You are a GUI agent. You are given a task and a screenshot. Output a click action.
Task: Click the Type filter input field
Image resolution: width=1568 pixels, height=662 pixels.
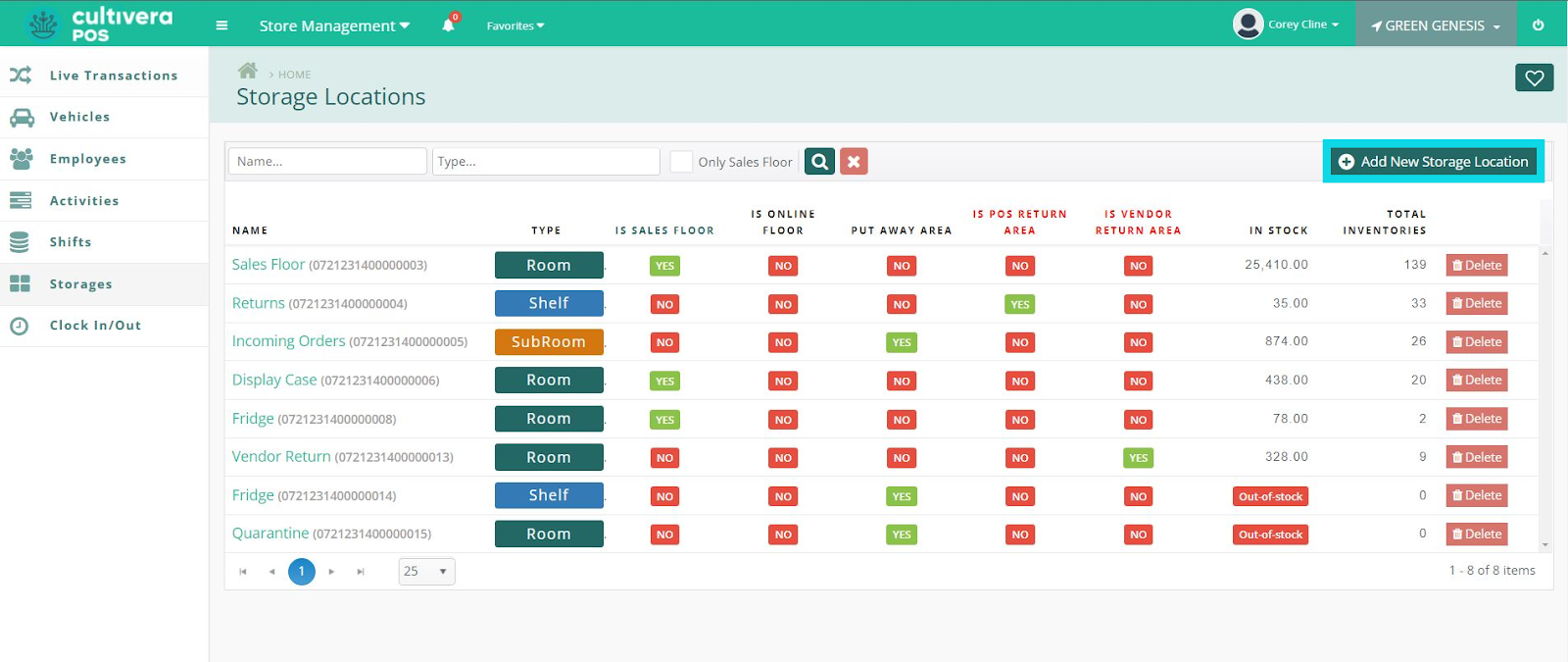coord(546,162)
